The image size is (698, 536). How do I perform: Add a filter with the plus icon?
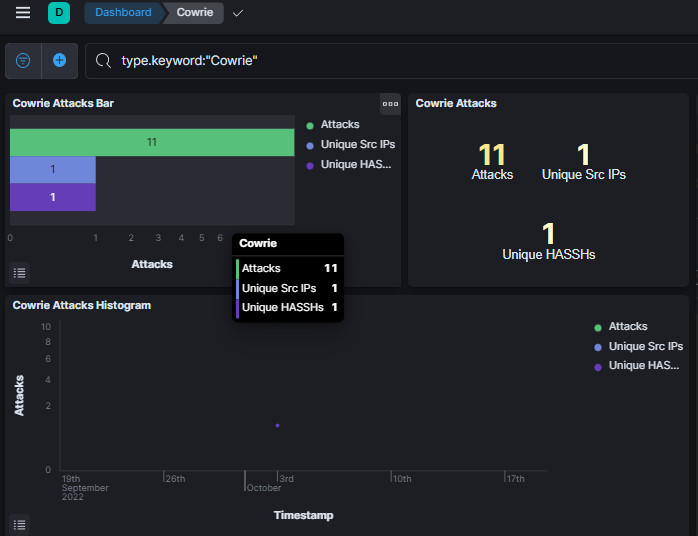pos(59,60)
